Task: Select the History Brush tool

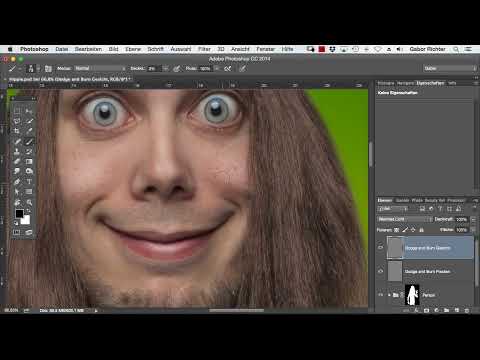Action: pyautogui.click(x=29, y=151)
